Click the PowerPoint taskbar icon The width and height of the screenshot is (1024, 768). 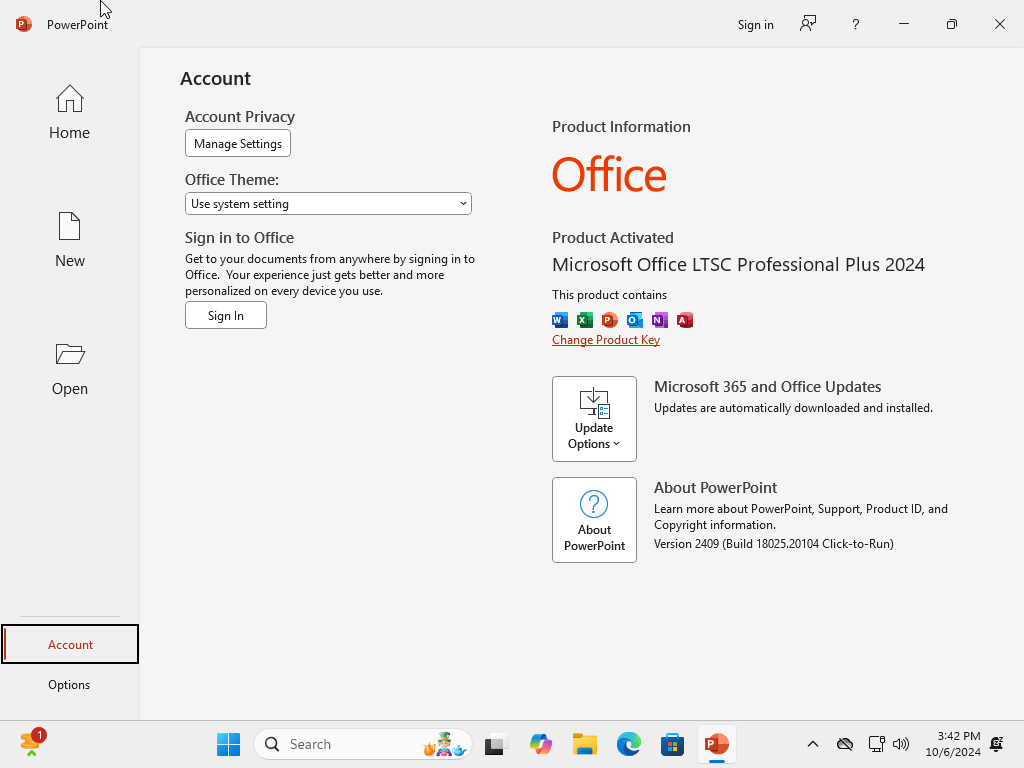tap(716, 744)
